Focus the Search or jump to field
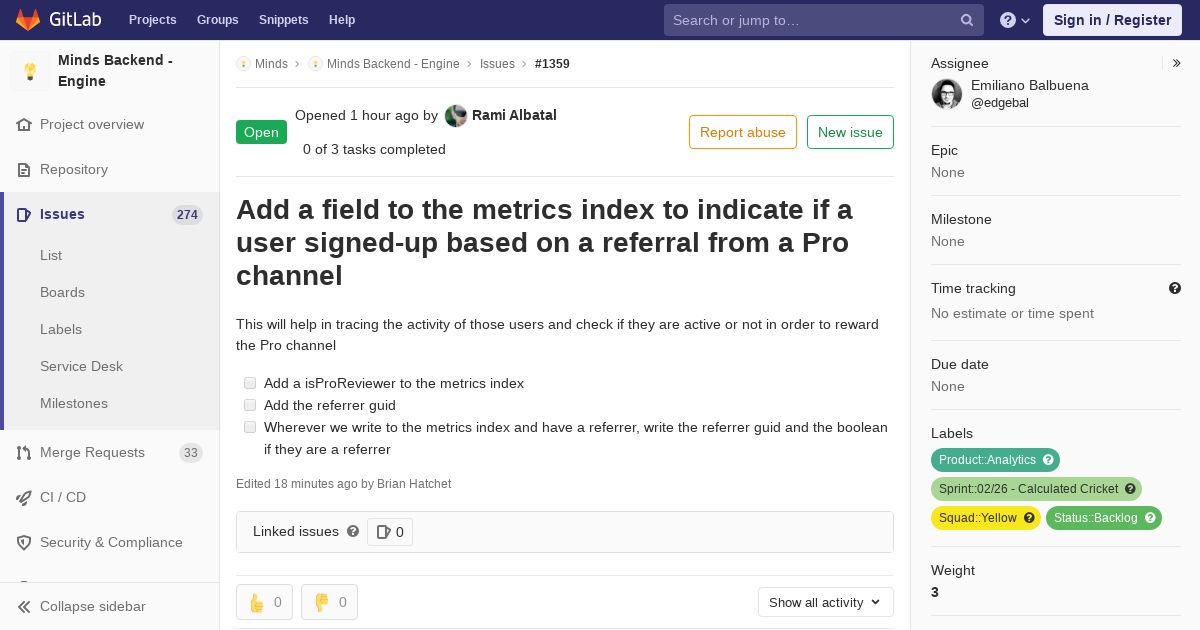This screenshot has width=1200, height=630. click(812, 20)
